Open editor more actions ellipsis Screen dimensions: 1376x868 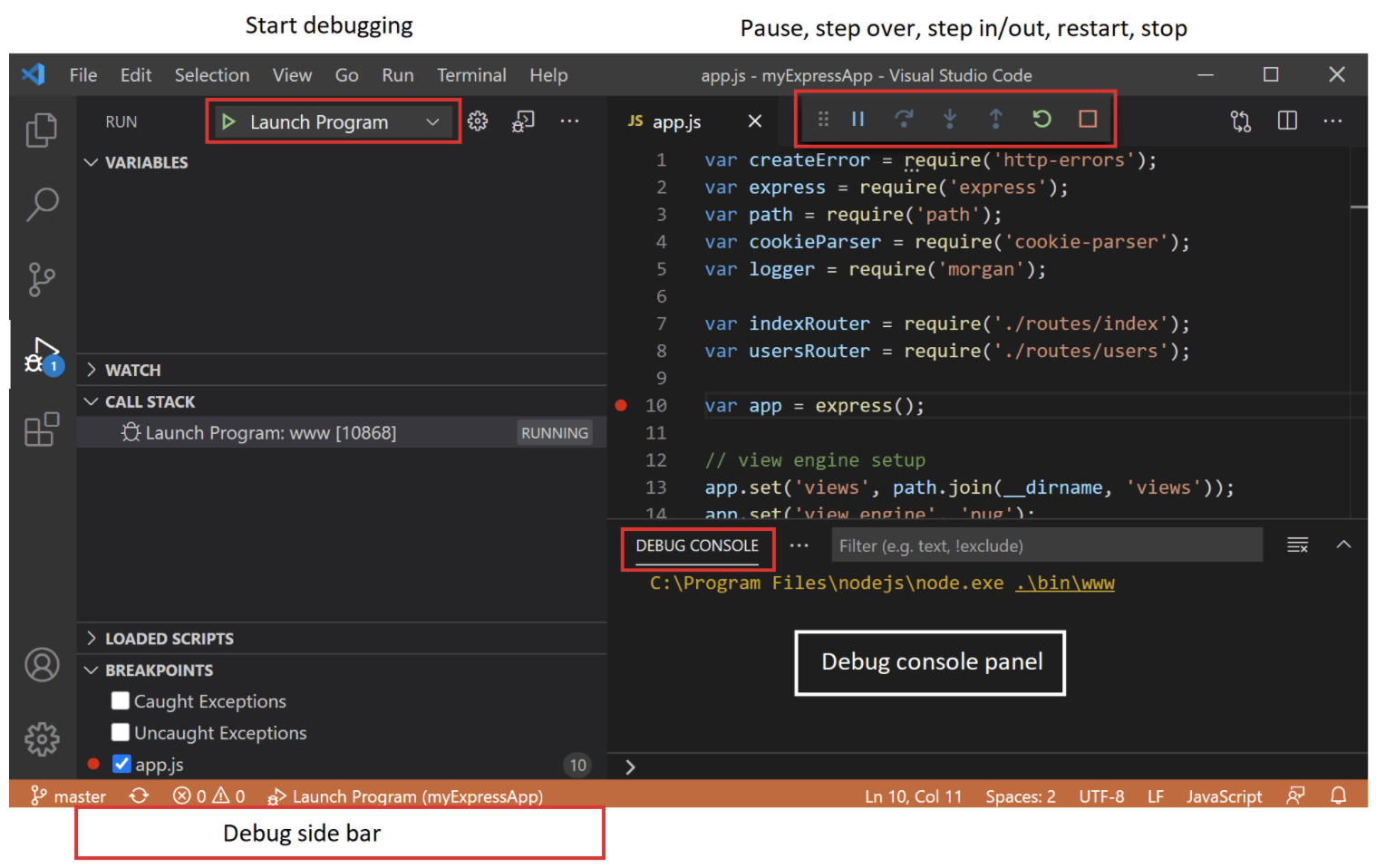coord(1332,121)
